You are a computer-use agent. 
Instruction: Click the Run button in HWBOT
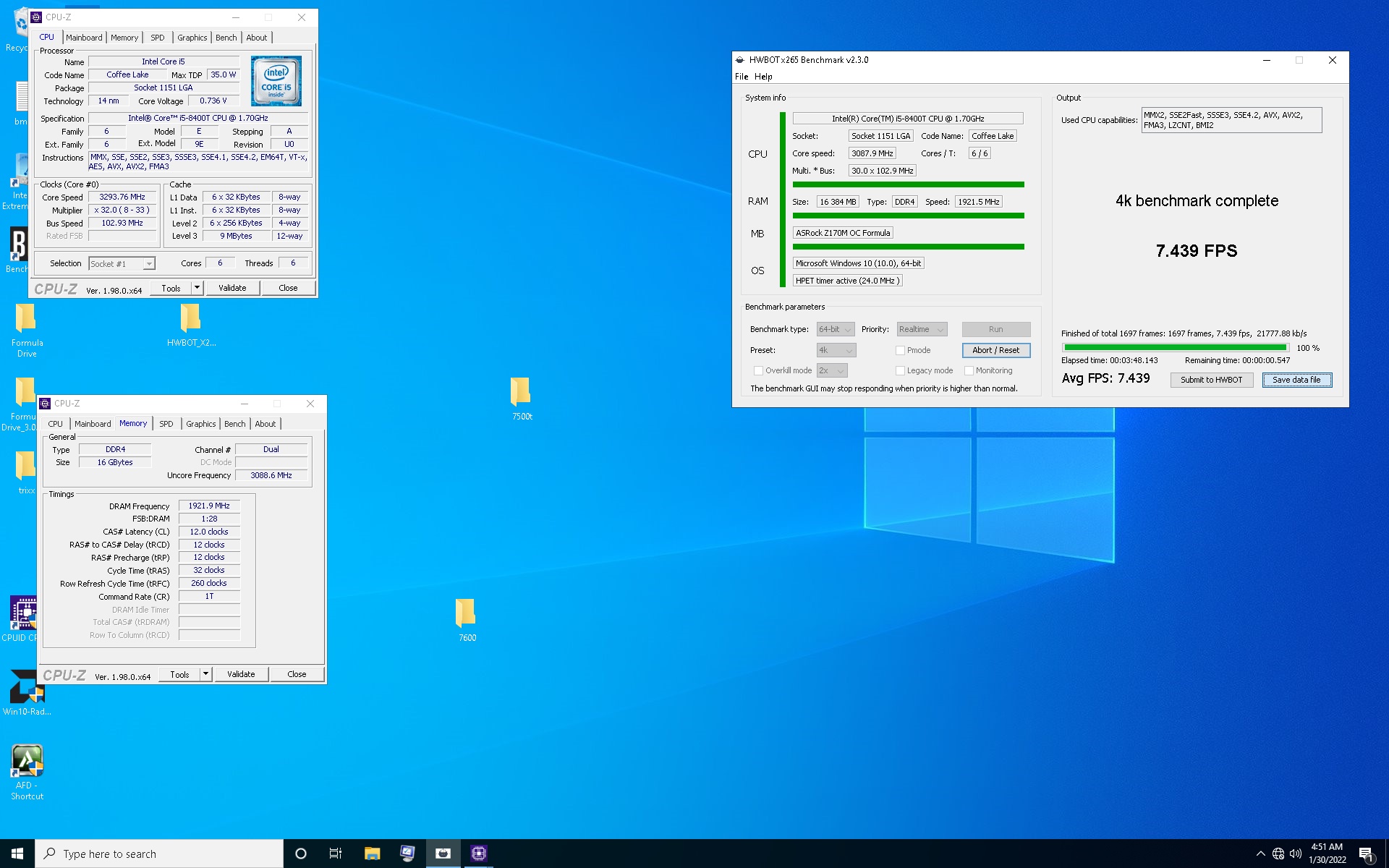pyautogui.click(x=995, y=329)
